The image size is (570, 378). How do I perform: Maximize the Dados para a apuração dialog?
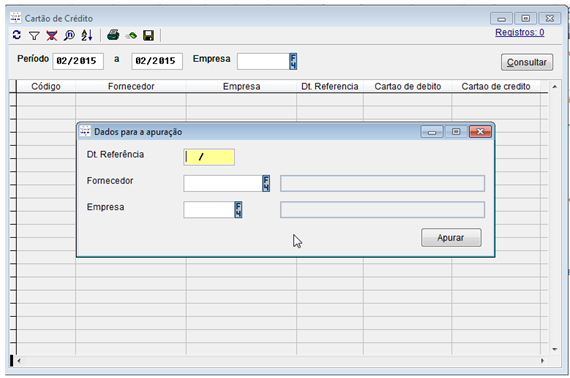coord(456,132)
